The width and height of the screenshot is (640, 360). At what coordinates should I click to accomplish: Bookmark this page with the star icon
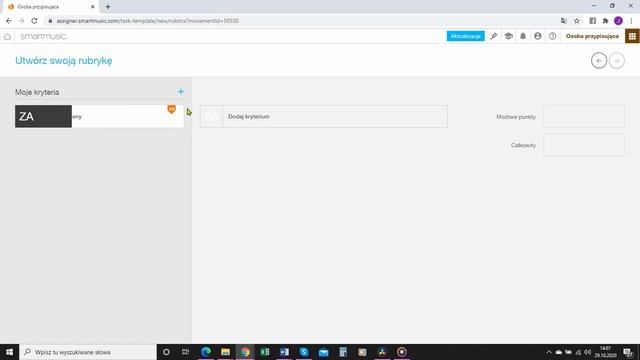(x=577, y=21)
